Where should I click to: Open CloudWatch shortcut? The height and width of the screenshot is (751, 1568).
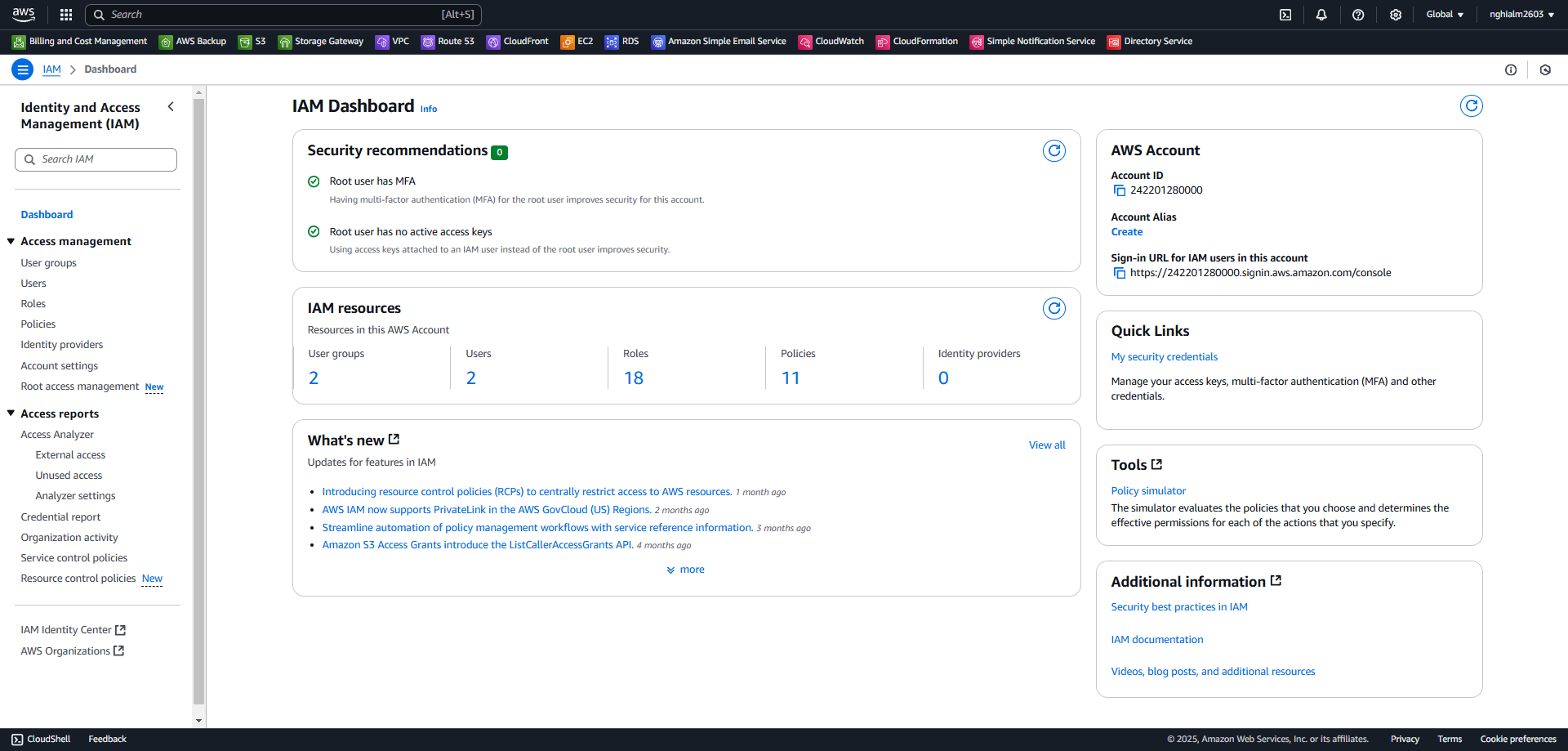point(831,42)
